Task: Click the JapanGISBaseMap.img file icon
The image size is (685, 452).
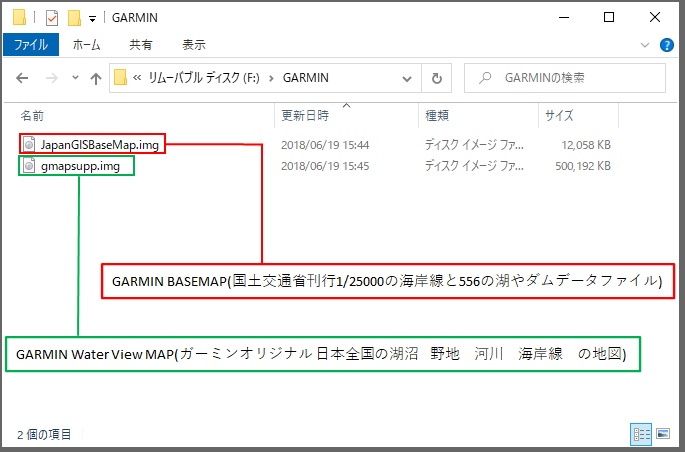Action: coord(29,144)
